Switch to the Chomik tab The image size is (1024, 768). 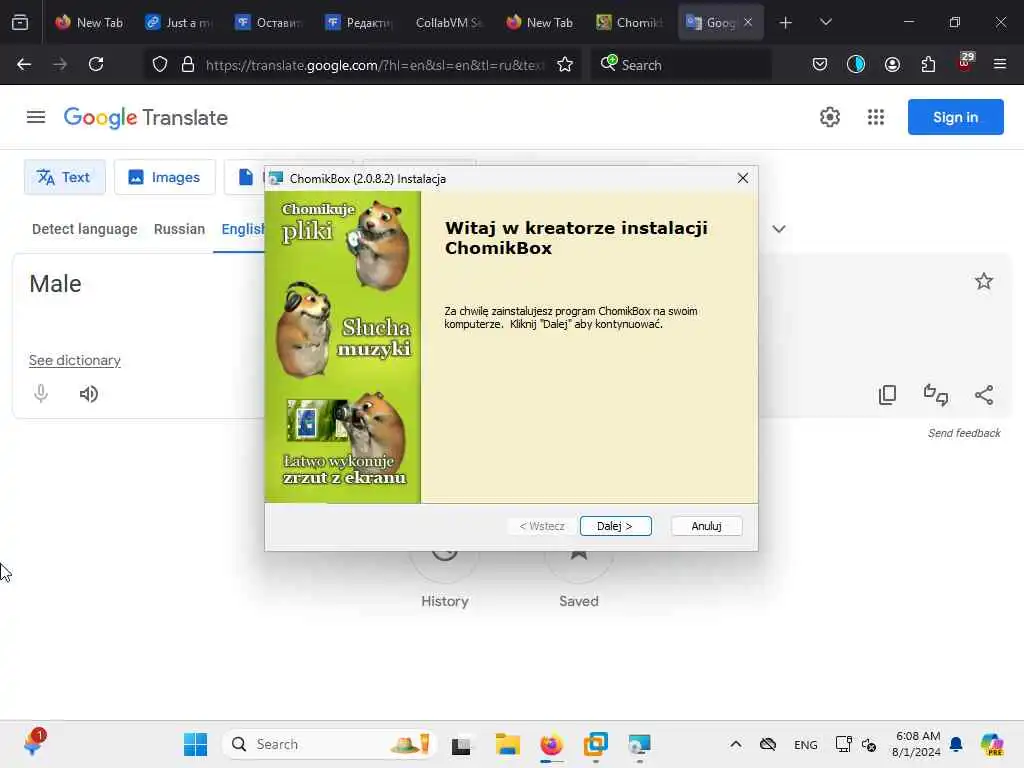(630, 22)
